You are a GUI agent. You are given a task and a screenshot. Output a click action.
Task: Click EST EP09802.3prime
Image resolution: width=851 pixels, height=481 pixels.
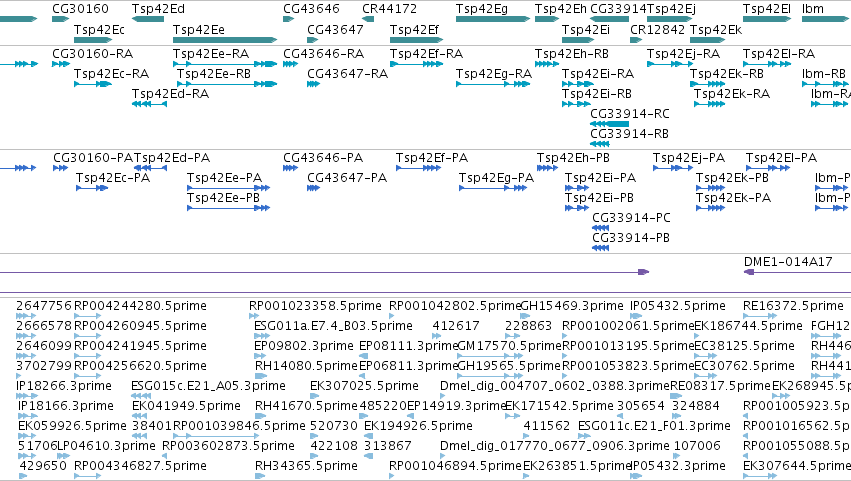pyautogui.click(x=304, y=346)
